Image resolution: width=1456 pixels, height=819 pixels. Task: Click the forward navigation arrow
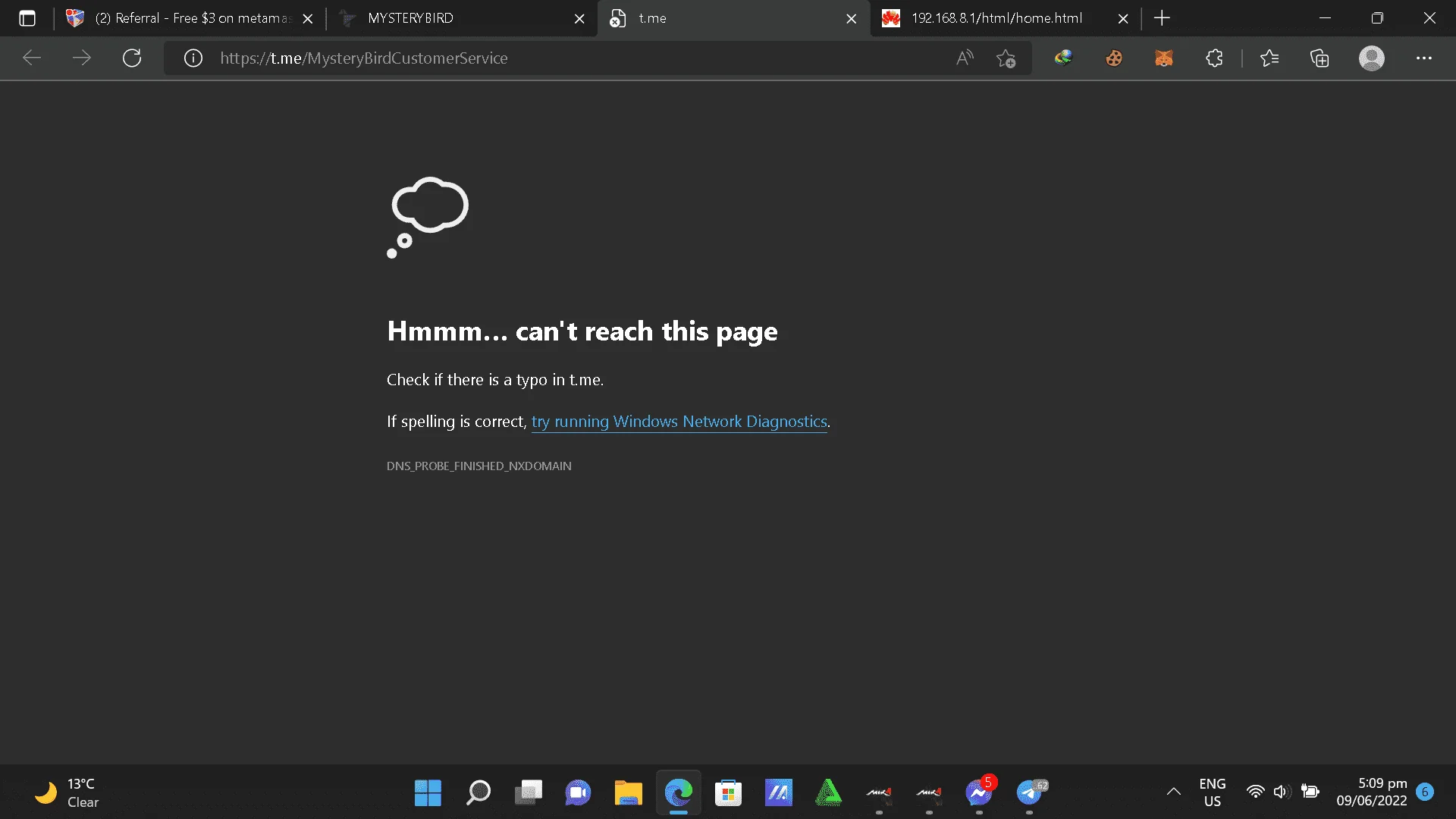click(81, 58)
